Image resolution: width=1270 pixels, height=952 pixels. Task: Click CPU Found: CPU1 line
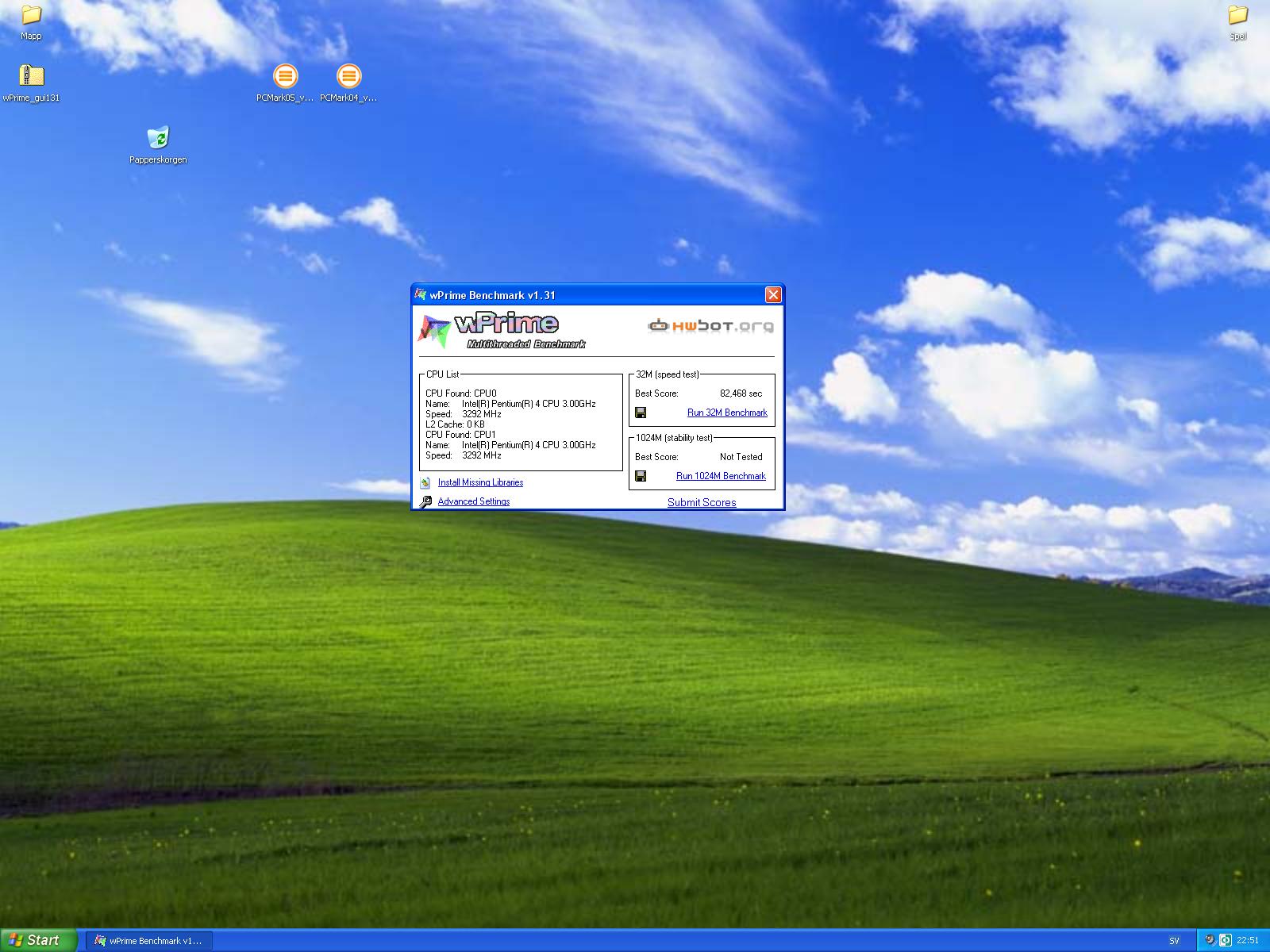tap(460, 435)
